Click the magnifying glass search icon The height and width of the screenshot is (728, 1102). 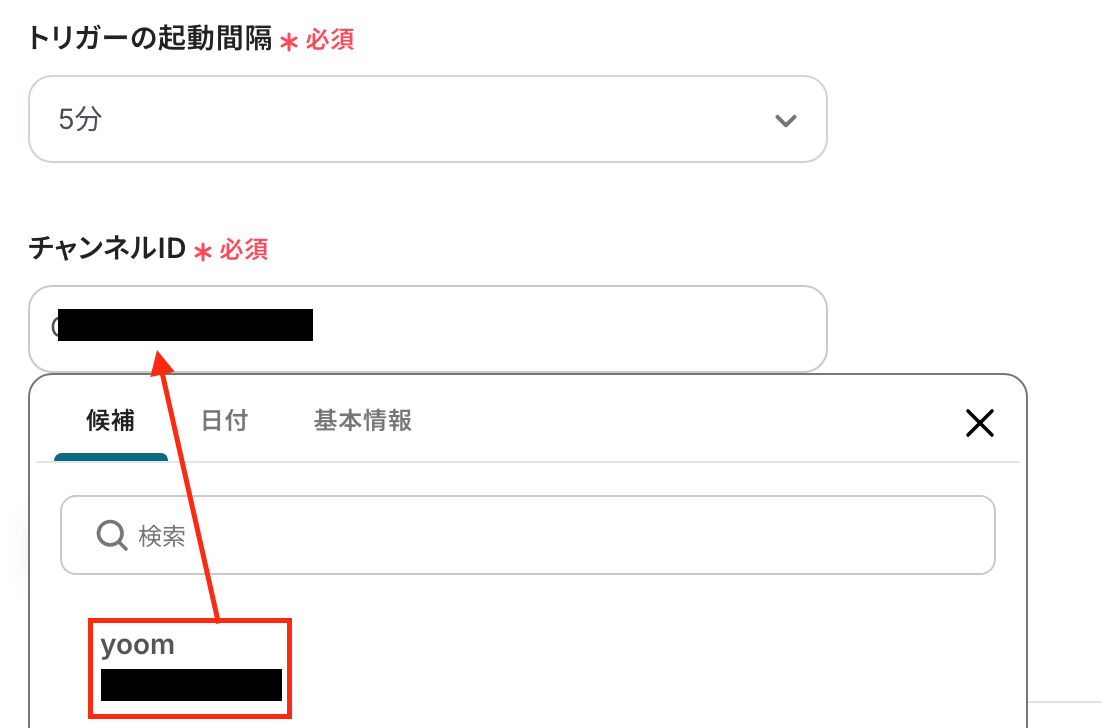[x=111, y=535]
